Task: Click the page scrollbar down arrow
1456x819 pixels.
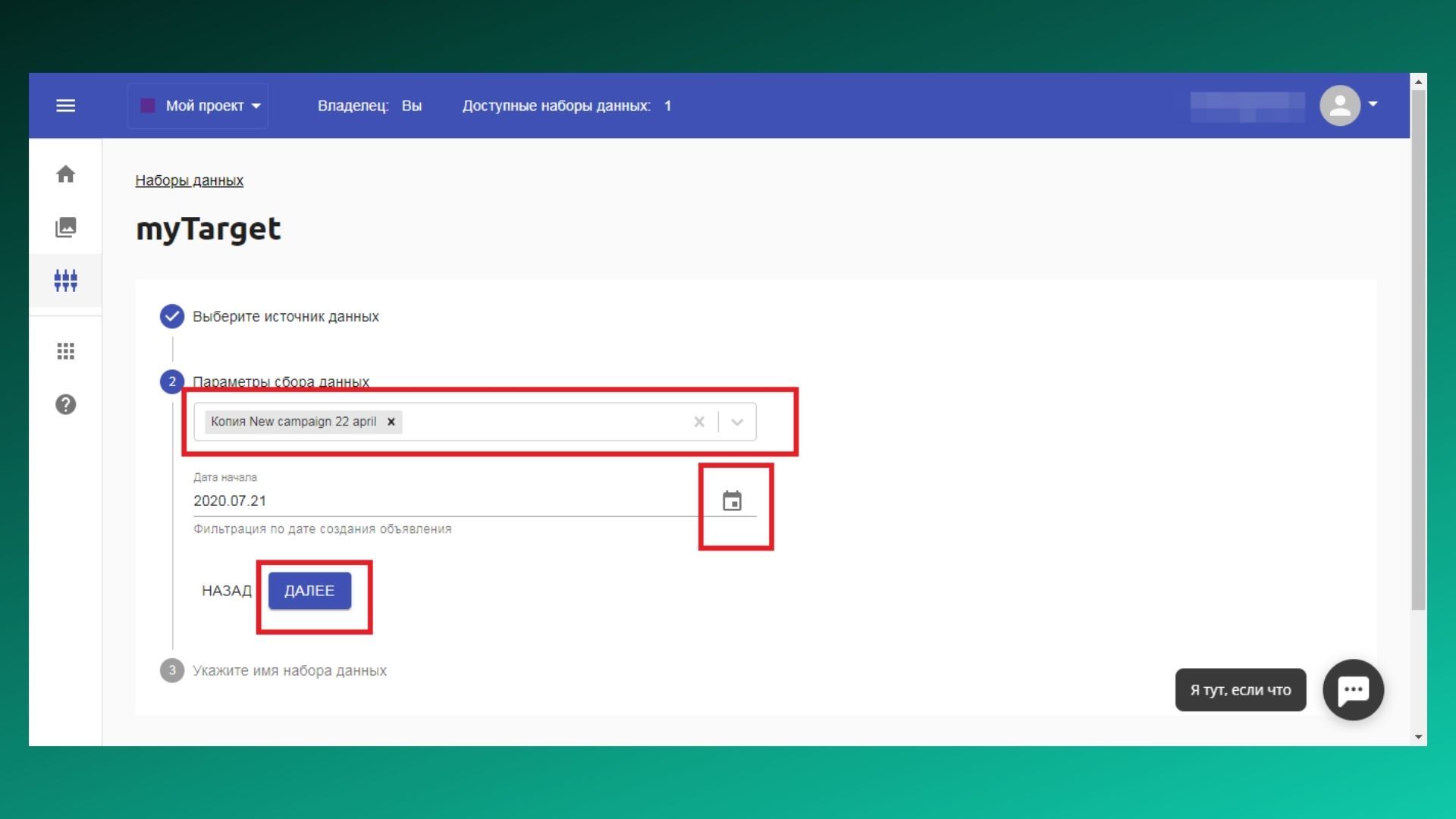Action: 1418,737
